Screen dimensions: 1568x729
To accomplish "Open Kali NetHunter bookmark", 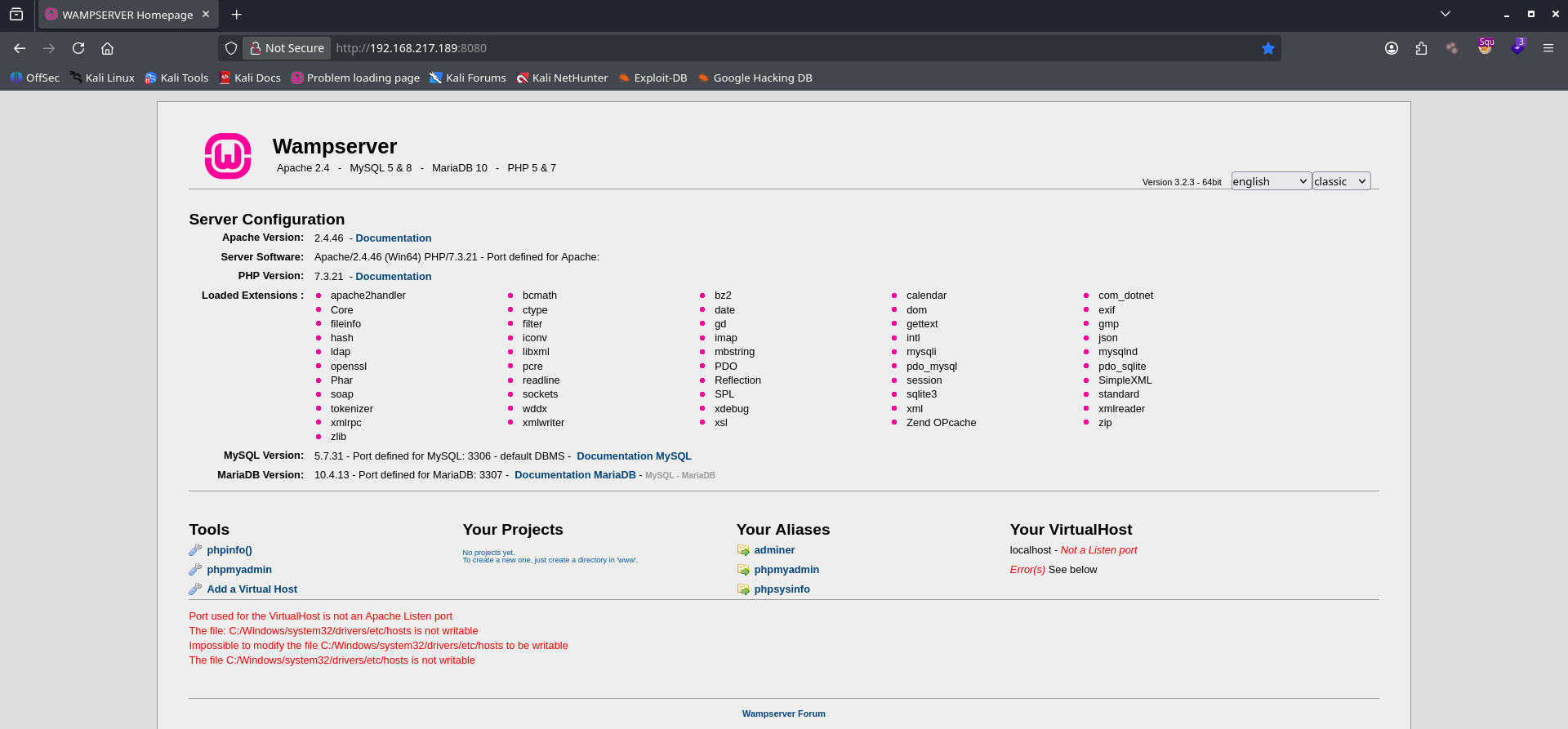I will coord(562,78).
